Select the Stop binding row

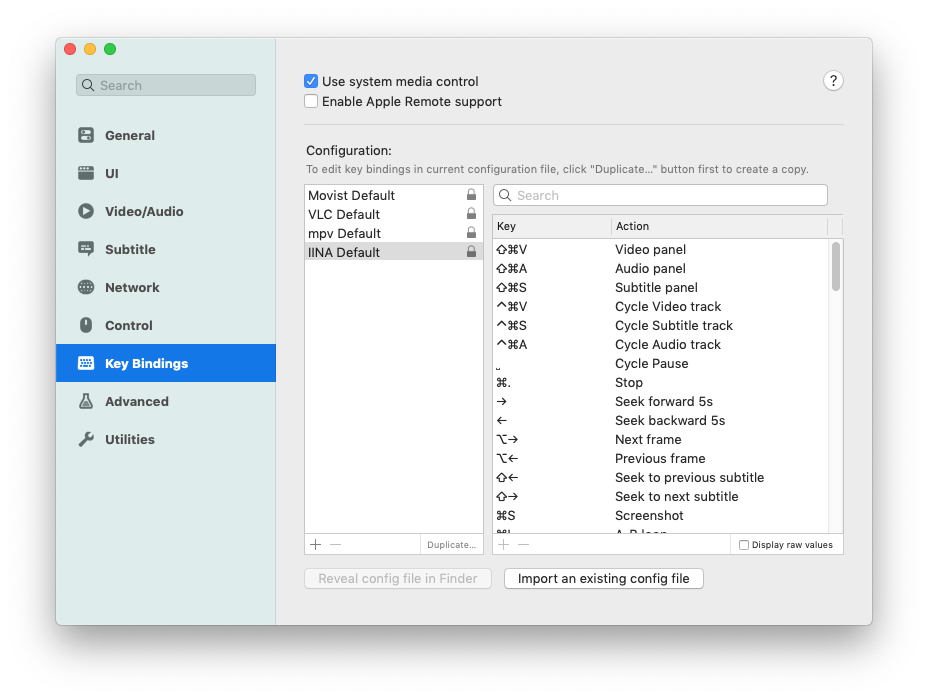pos(660,382)
